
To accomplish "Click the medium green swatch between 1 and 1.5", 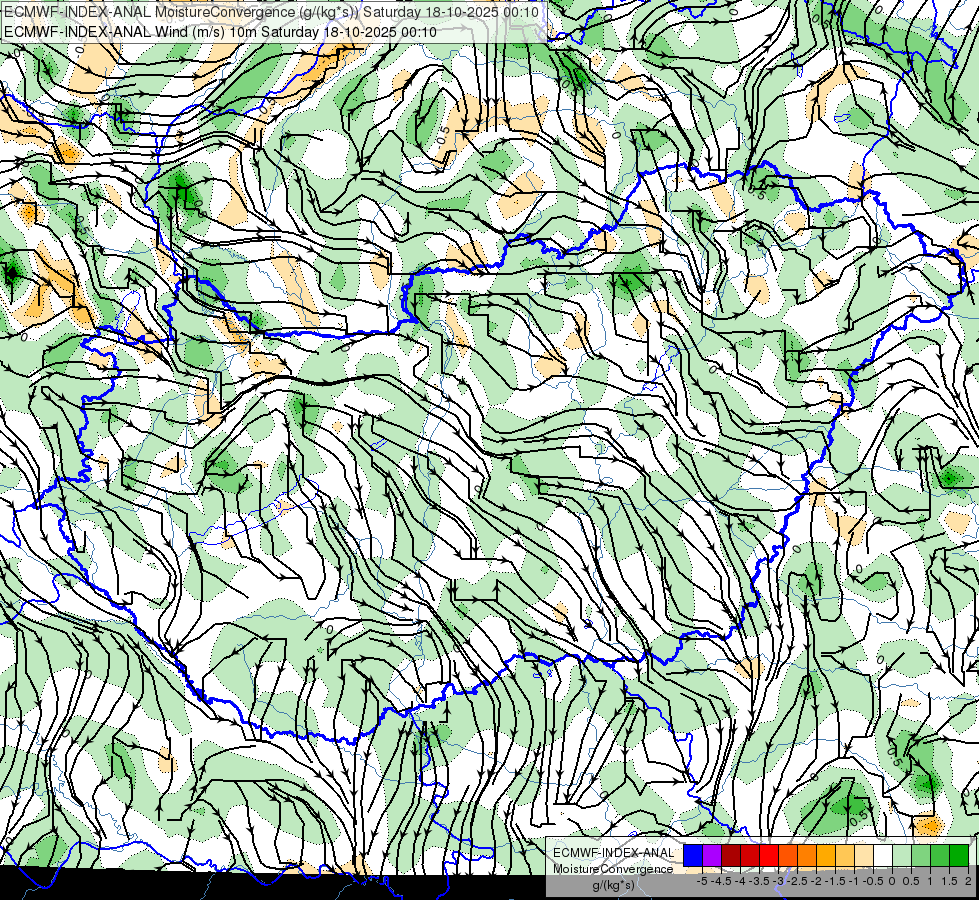I will pyautogui.click(x=940, y=855).
